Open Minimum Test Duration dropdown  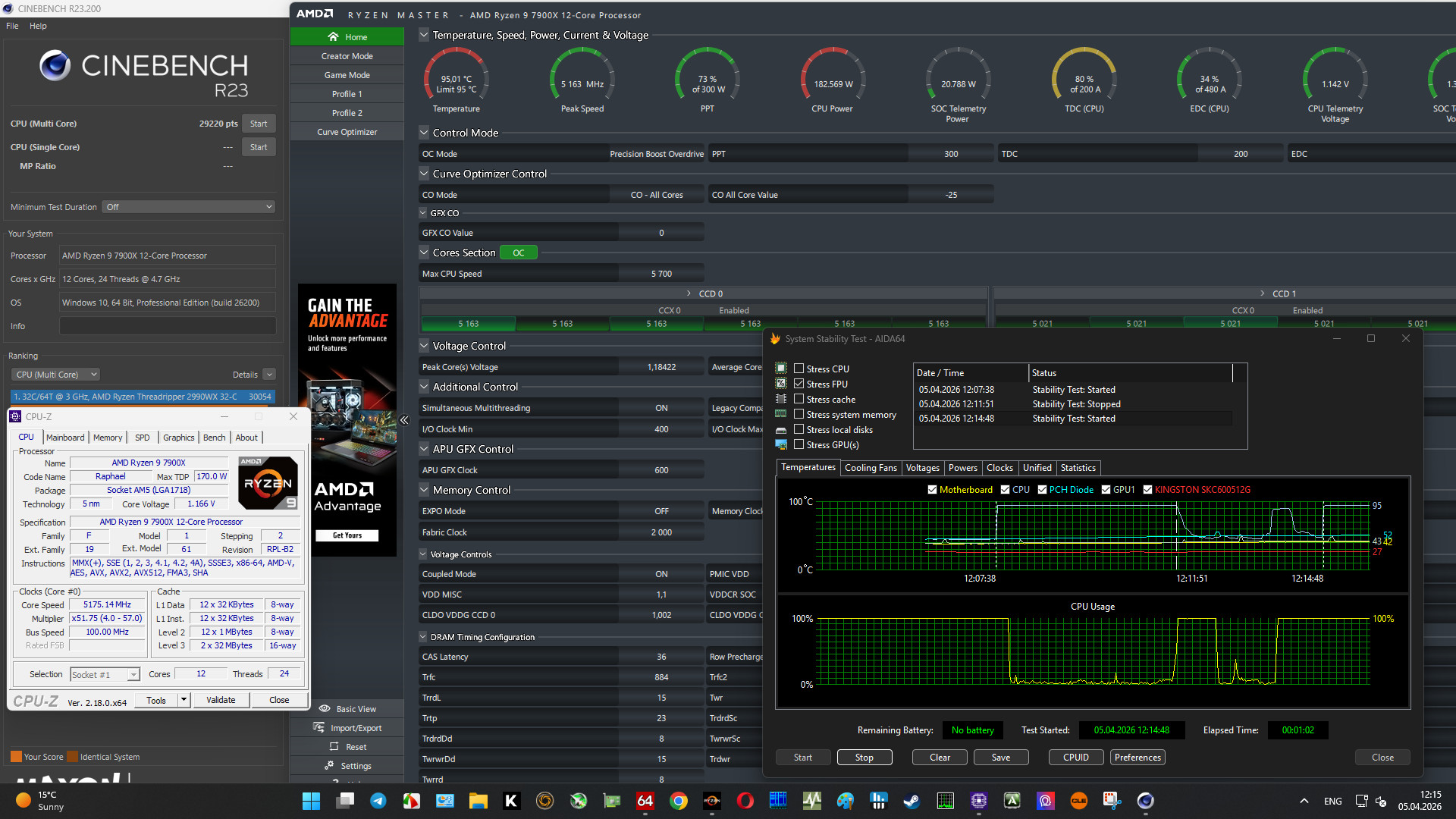point(188,207)
